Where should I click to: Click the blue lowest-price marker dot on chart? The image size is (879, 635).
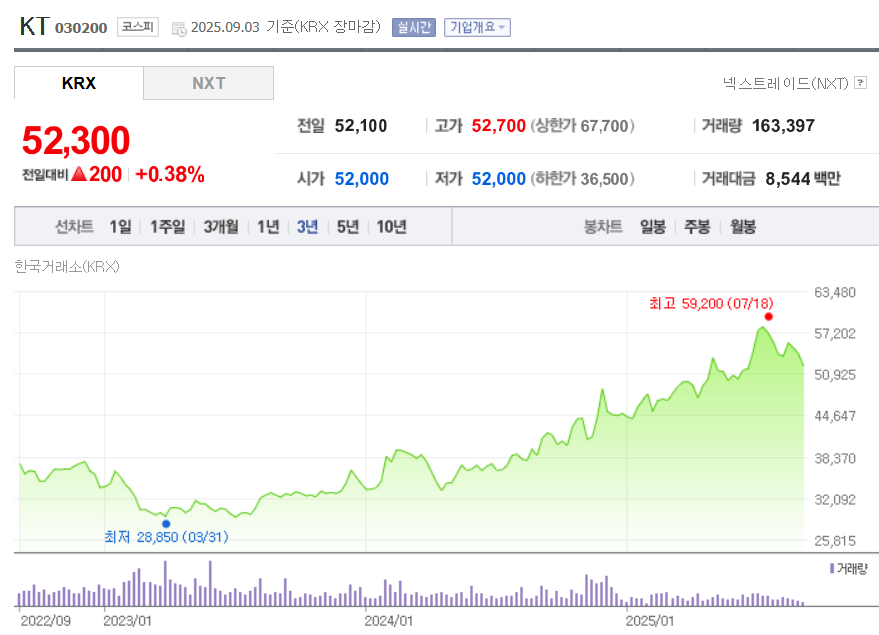[x=166, y=524]
